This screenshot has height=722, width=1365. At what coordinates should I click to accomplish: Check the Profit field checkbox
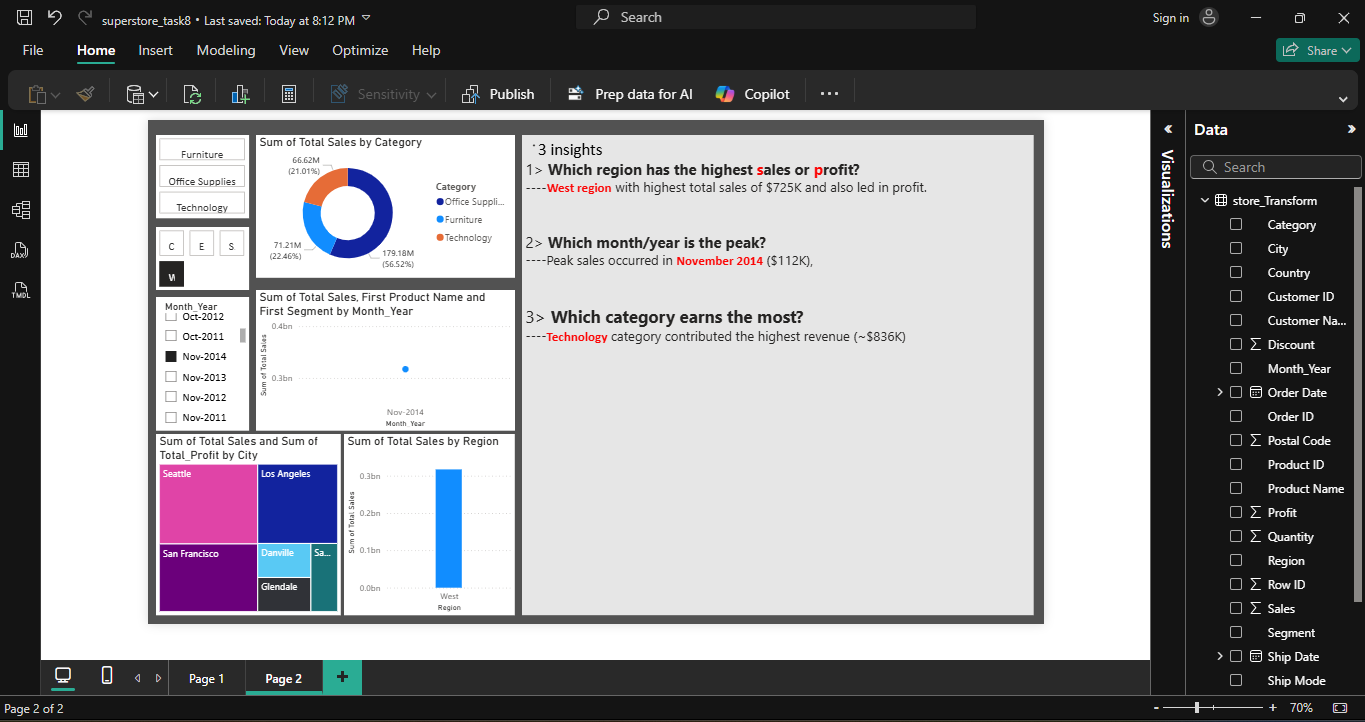[1236, 513]
